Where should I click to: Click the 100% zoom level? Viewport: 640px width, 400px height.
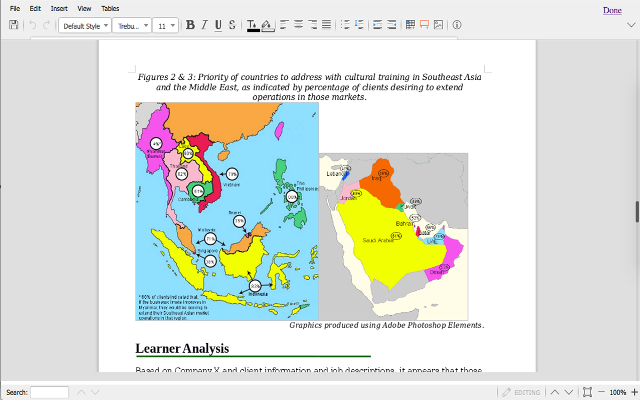point(618,392)
